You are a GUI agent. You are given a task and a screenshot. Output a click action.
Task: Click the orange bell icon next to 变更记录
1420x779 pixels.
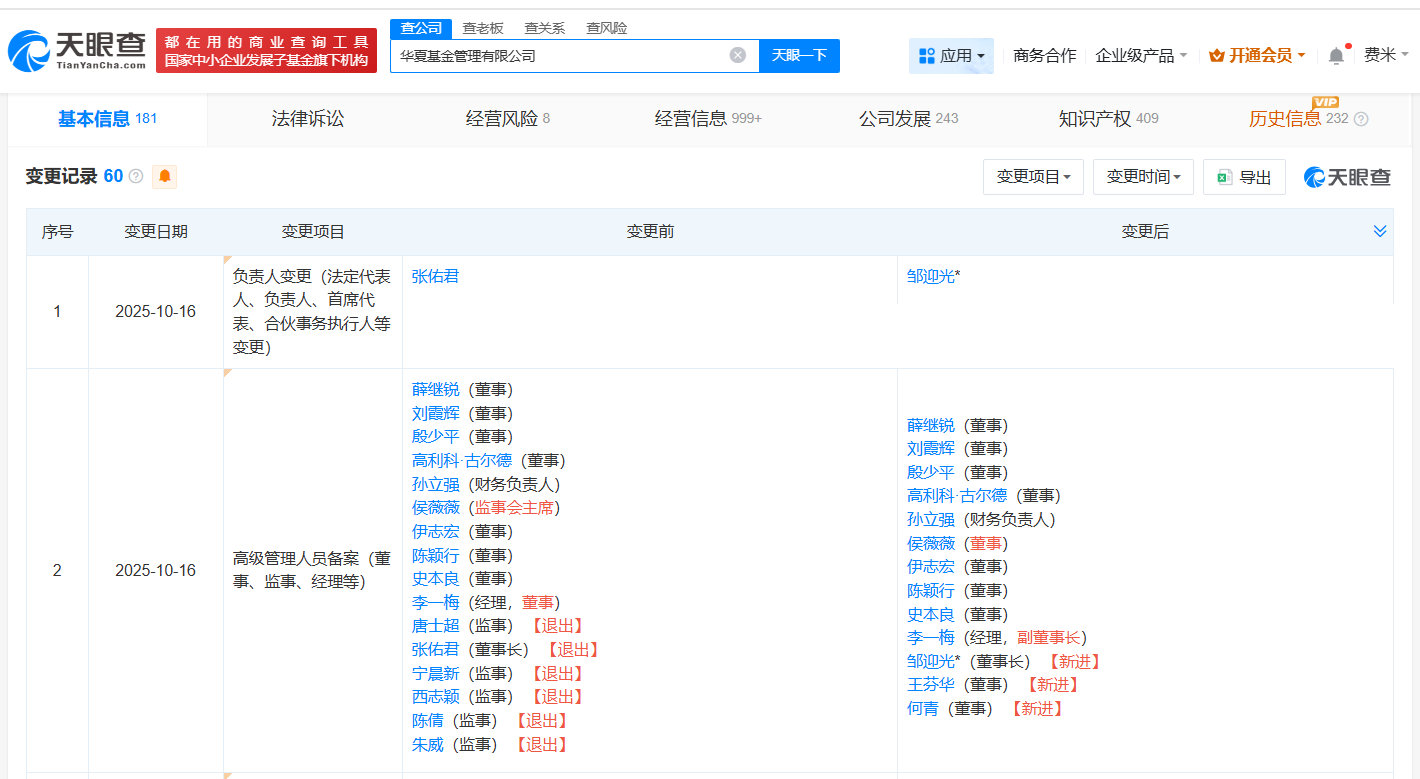coord(165,176)
